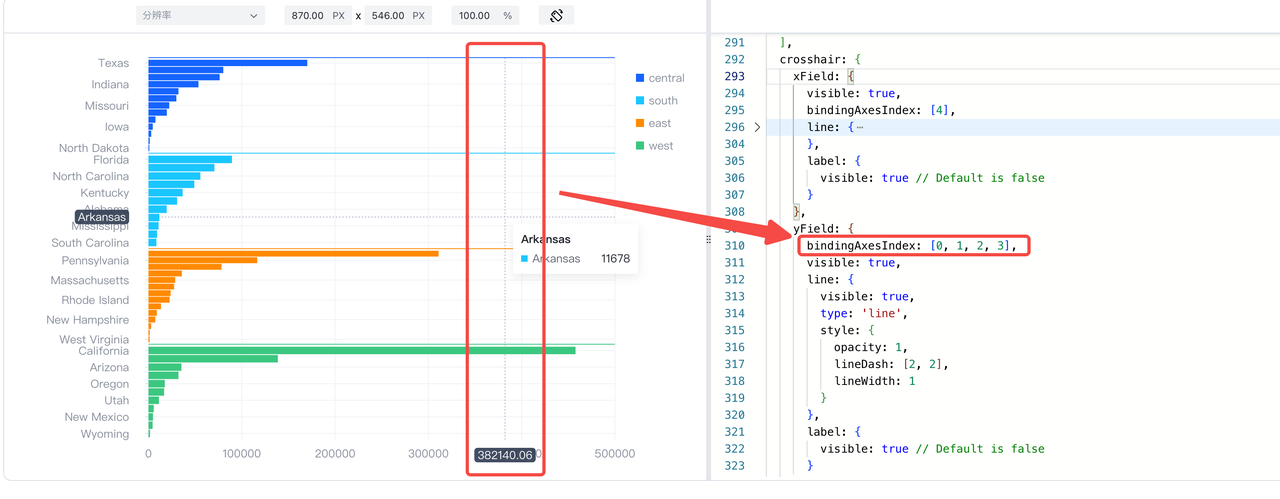Click the collapsed code ellipsis on line 296
Viewport: 1280px width, 499px height.
click(860, 127)
